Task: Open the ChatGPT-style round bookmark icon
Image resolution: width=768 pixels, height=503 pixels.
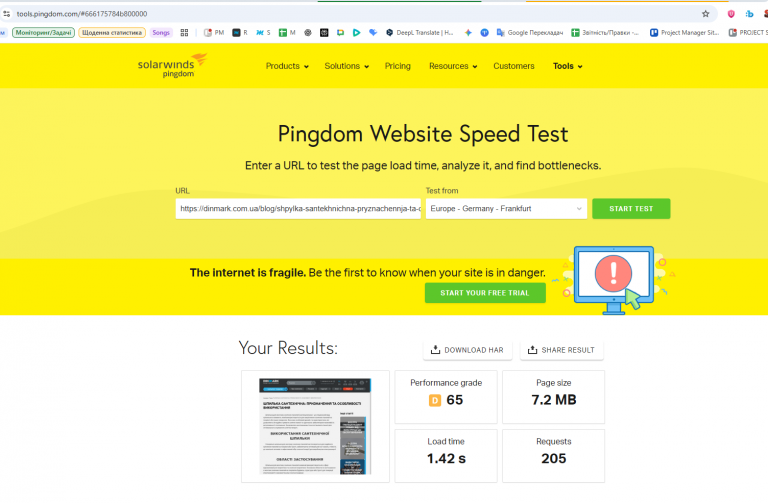Action: 308,32
